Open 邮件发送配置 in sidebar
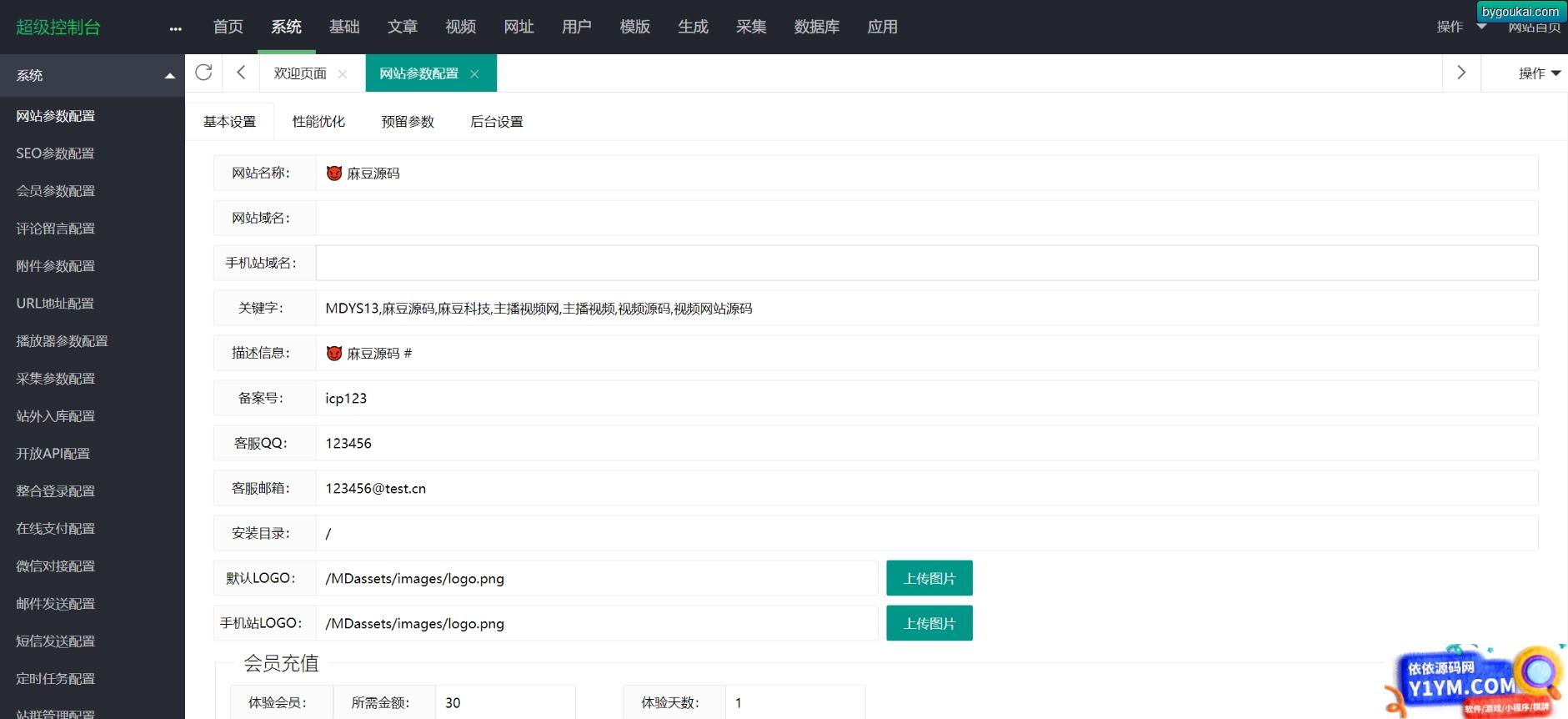Image resolution: width=1568 pixels, height=719 pixels. (x=56, y=604)
